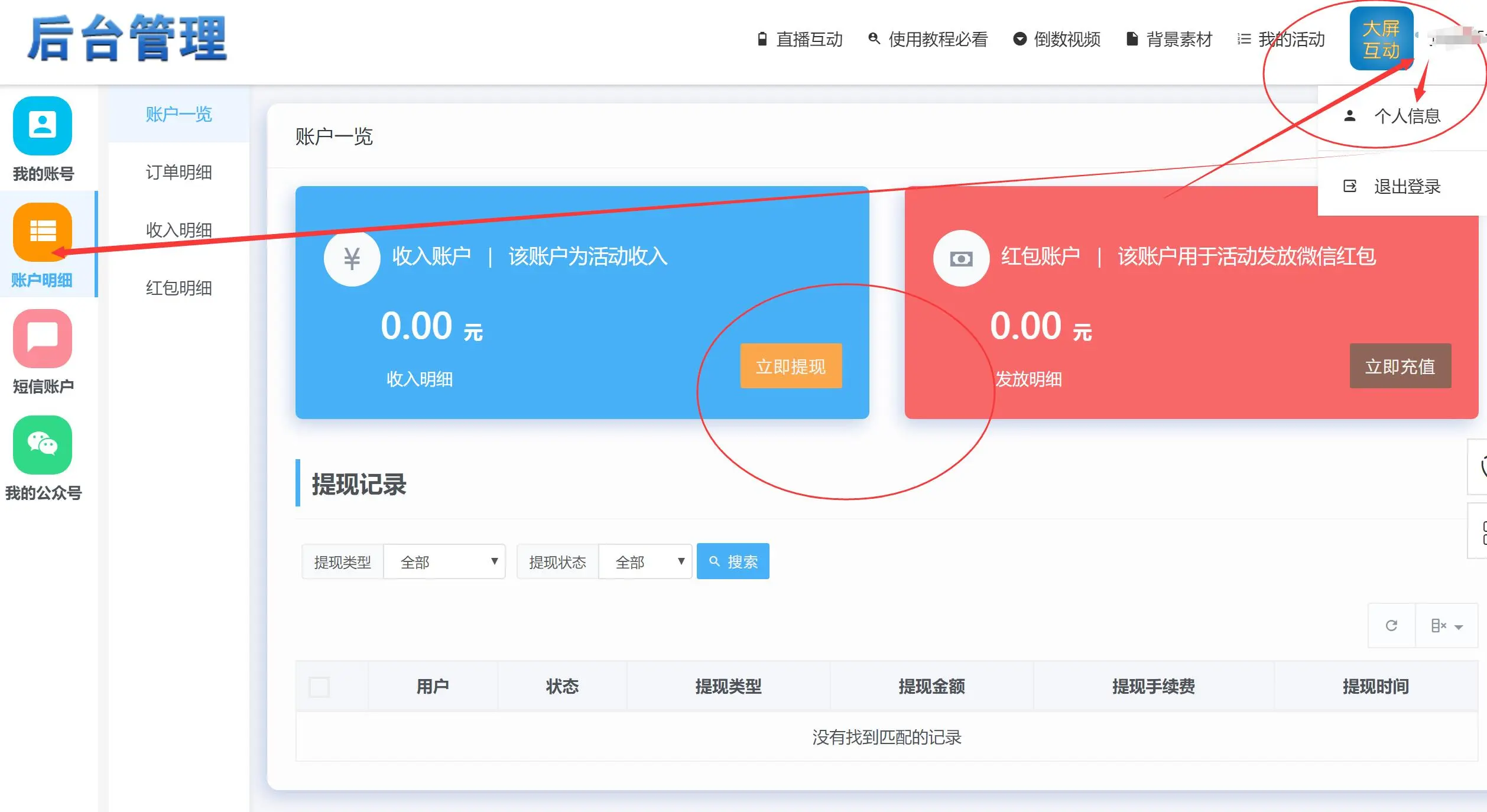The image size is (1487, 812).
Task: Select 个人信息 in user dropdown menu
Action: [x=1407, y=116]
